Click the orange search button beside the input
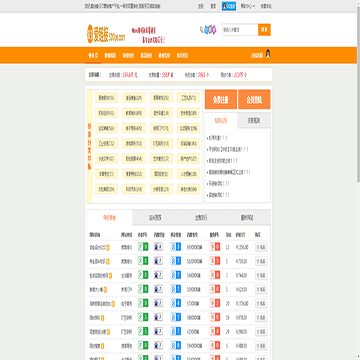The height and width of the screenshot is (360, 360). point(264,30)
